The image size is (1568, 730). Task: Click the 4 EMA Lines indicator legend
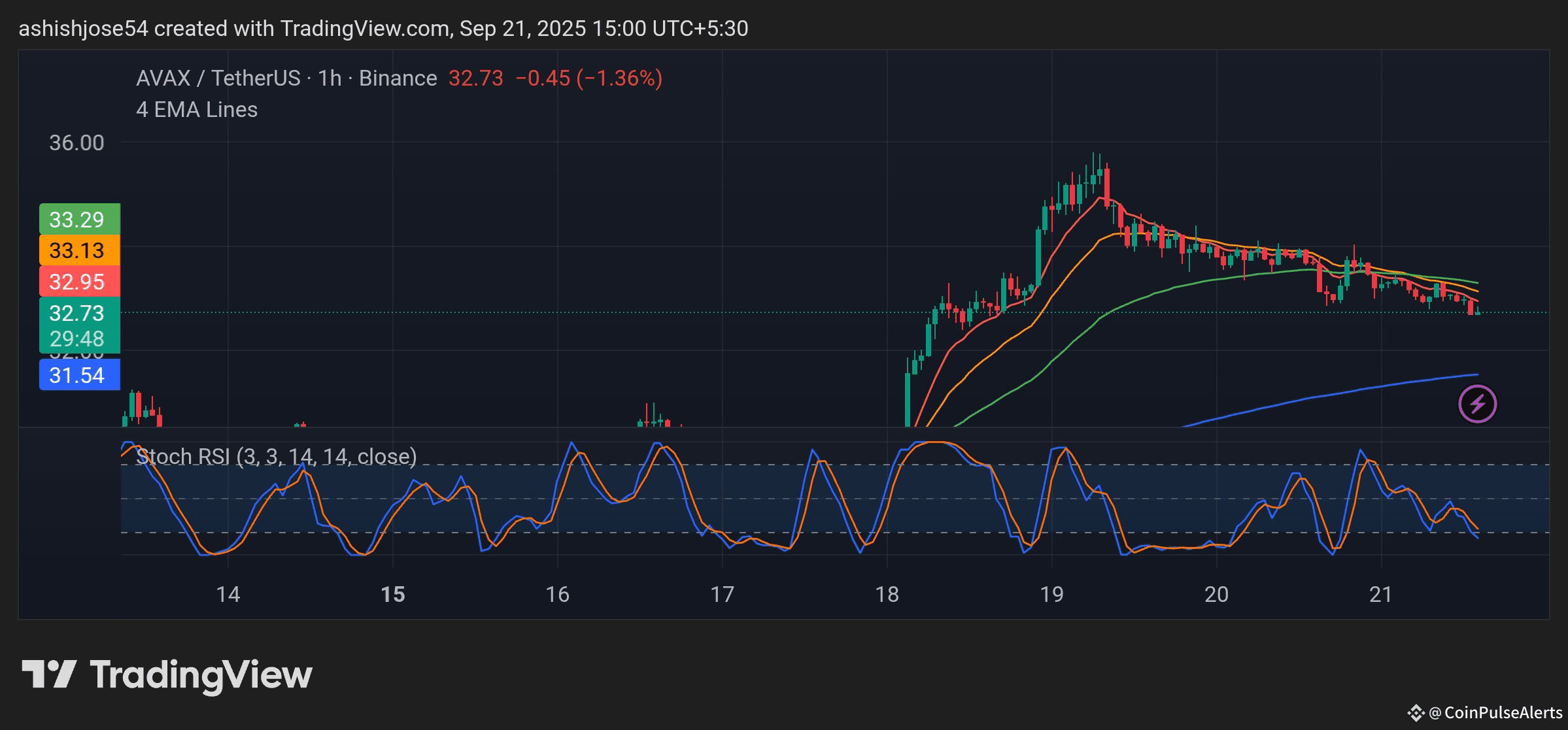(x=197, y=110)
